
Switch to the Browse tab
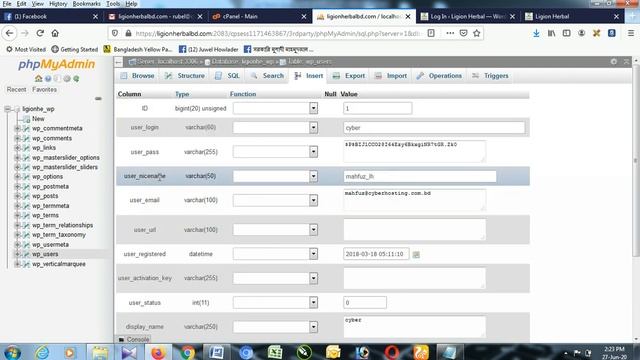[x=137, y=76]
